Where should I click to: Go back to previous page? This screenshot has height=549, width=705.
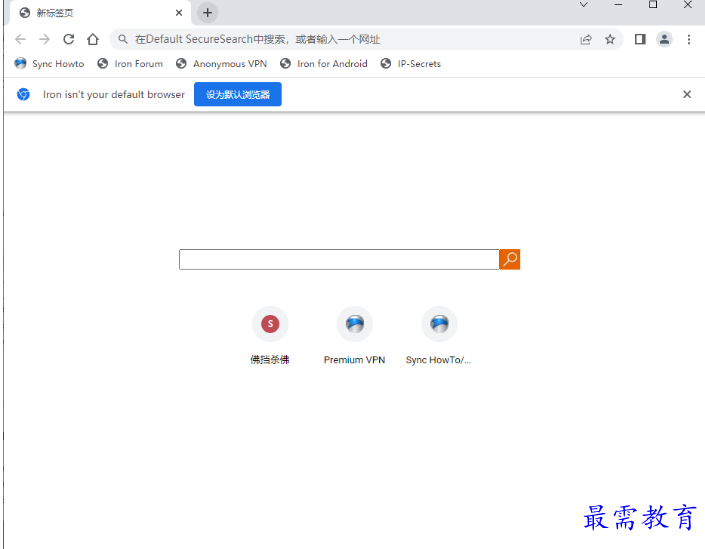tap(20, 40)
